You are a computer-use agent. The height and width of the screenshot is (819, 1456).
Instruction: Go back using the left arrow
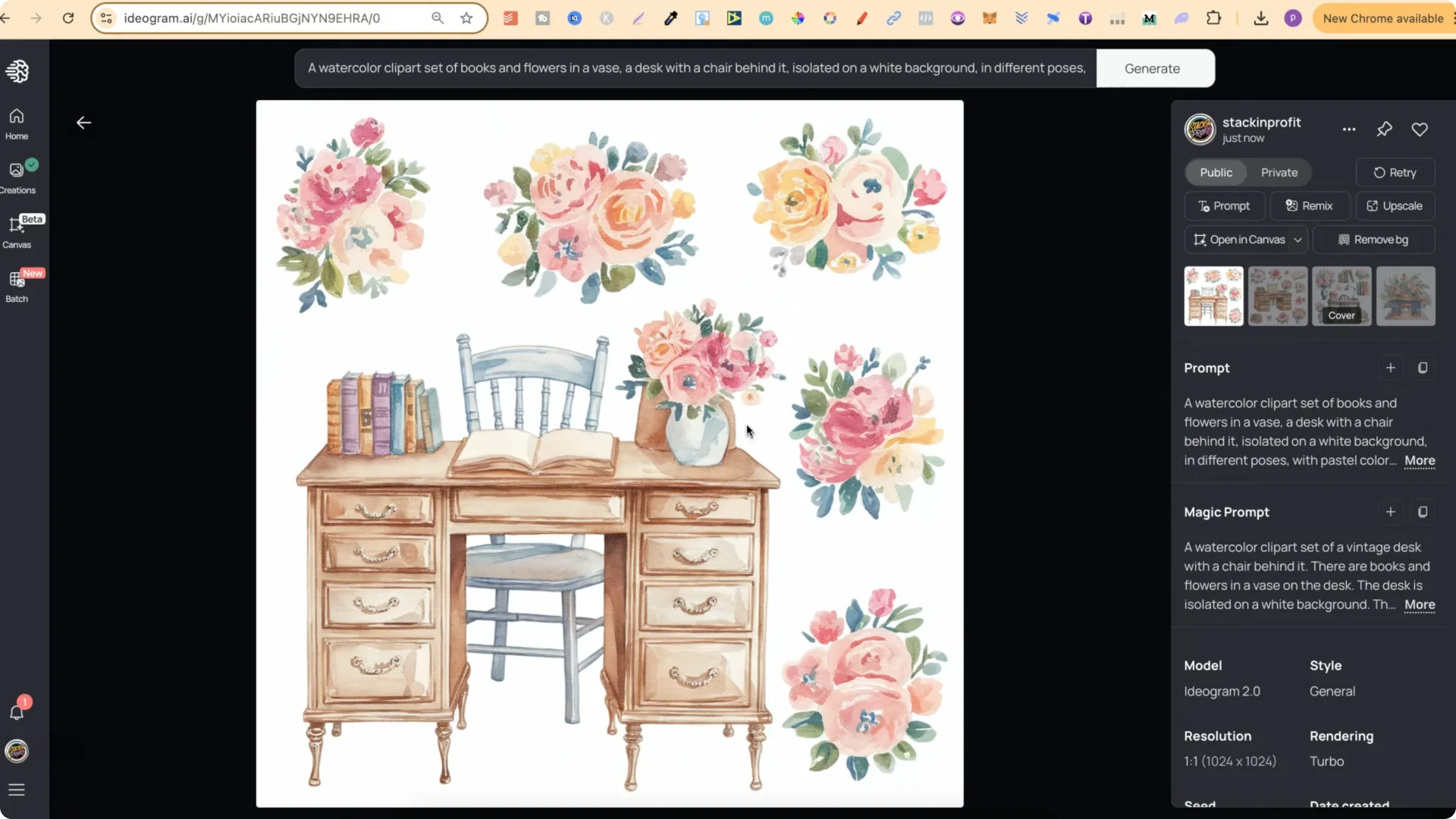pyautogui.click(x=83, y=123)
